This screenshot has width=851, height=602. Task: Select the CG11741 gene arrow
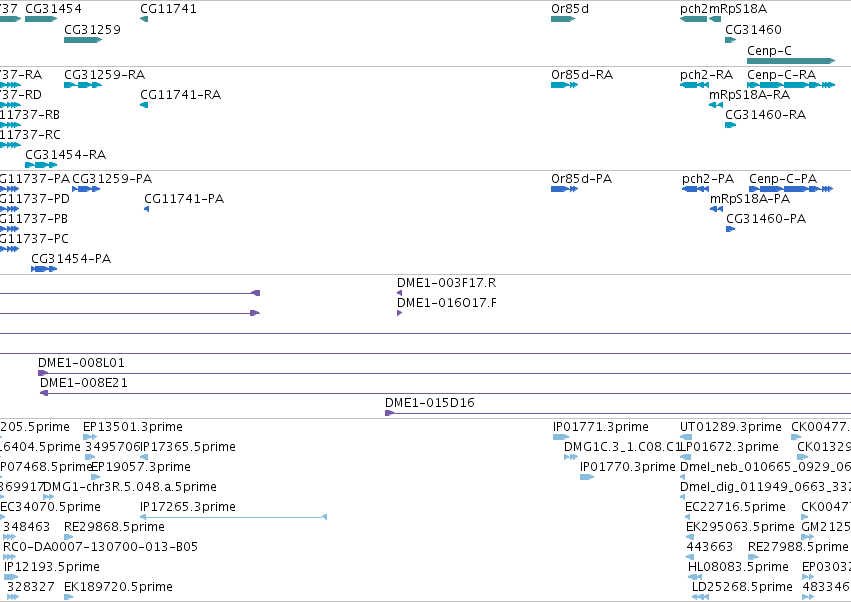pos(144,19)
